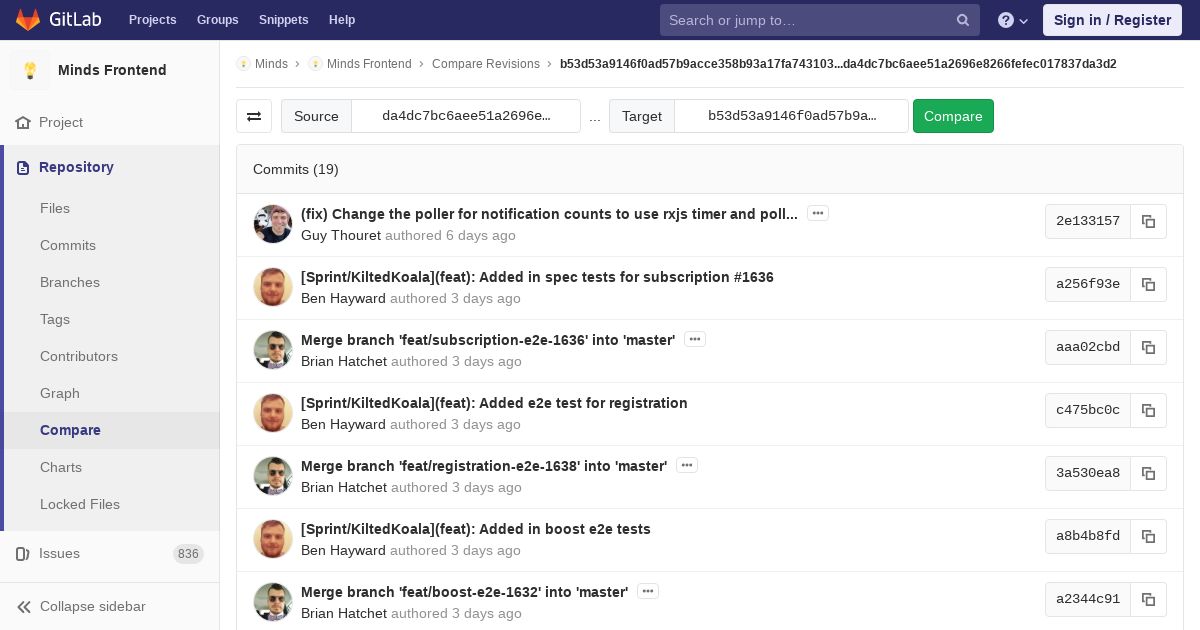Go to Files in the sidebar
The height and width of the screenshot is (630, 1200).
coord(55,208)
